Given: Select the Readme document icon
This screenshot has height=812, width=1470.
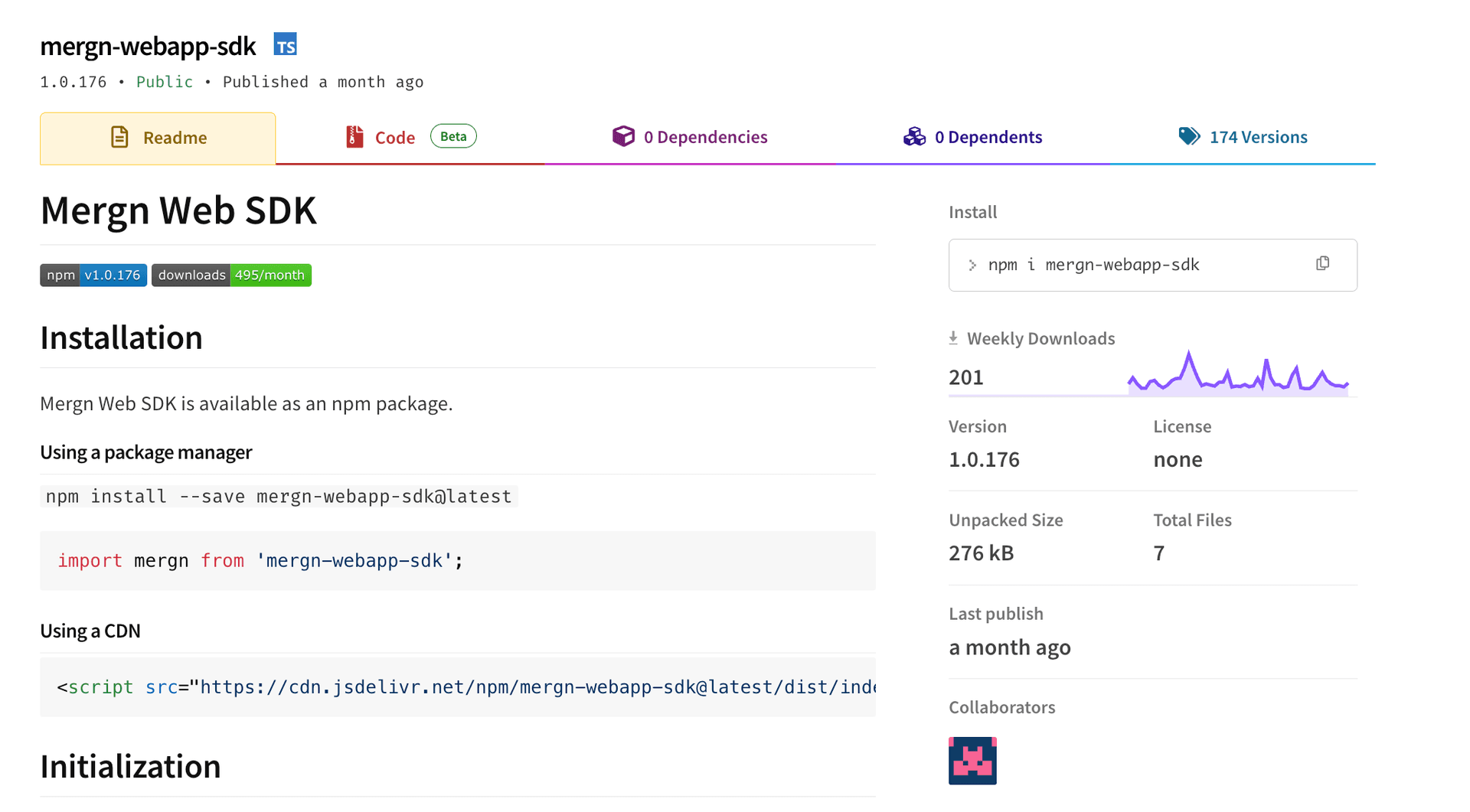Looking at the screenshot, I should [x=119, y=136].
